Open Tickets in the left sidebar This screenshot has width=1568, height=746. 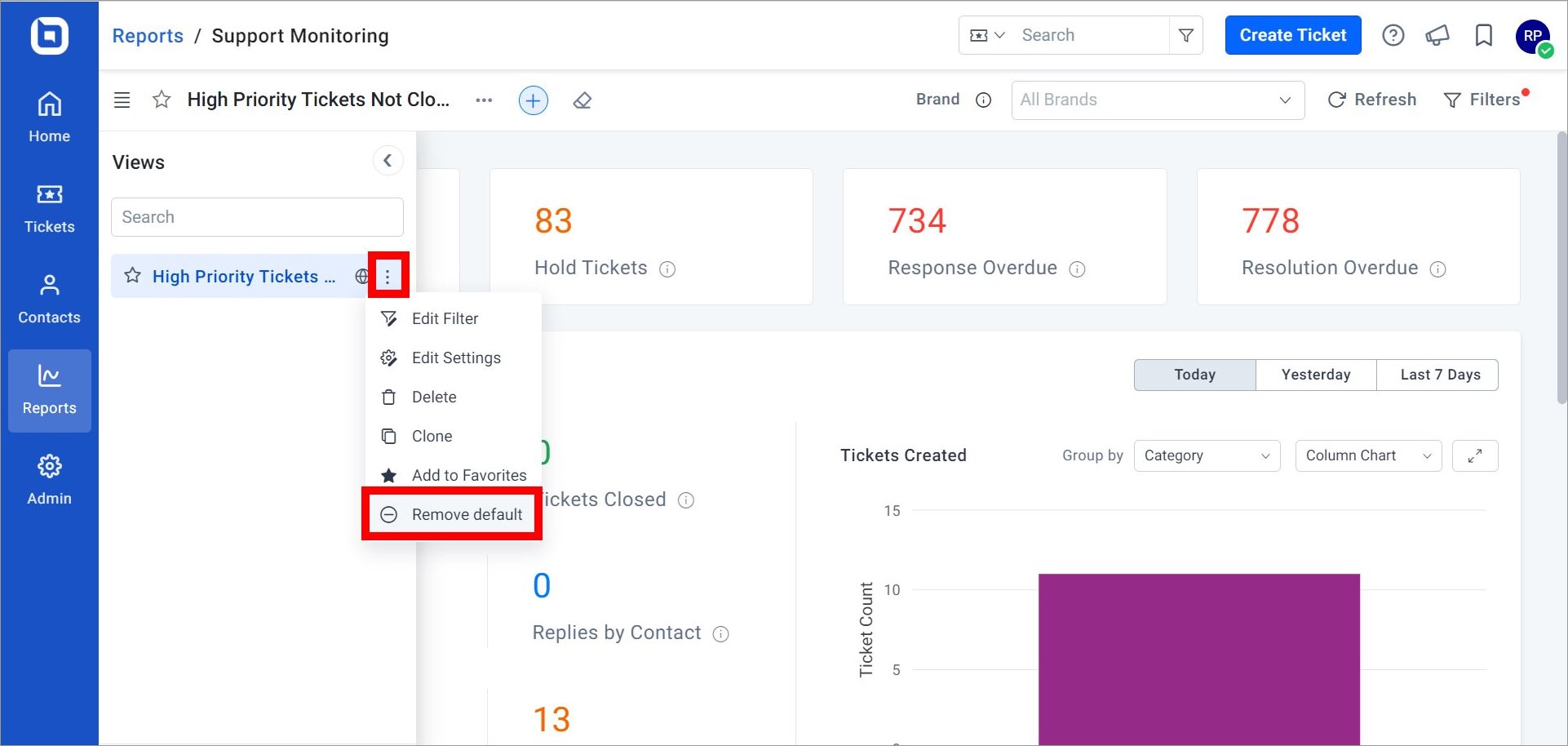click(49, 209)
